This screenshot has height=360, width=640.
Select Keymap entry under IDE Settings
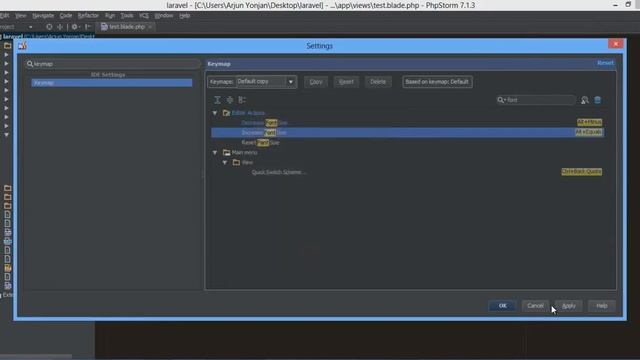click(111, 83)
